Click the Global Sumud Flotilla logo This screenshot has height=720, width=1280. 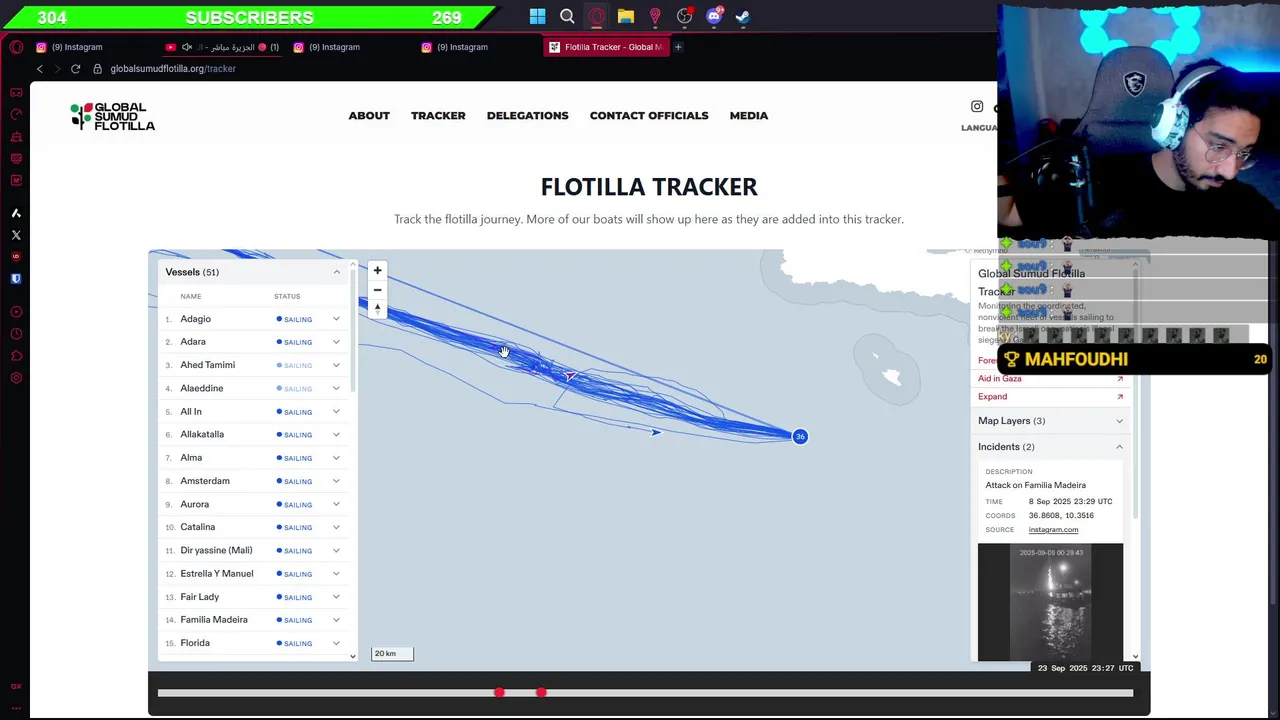[x=113, y=116]
